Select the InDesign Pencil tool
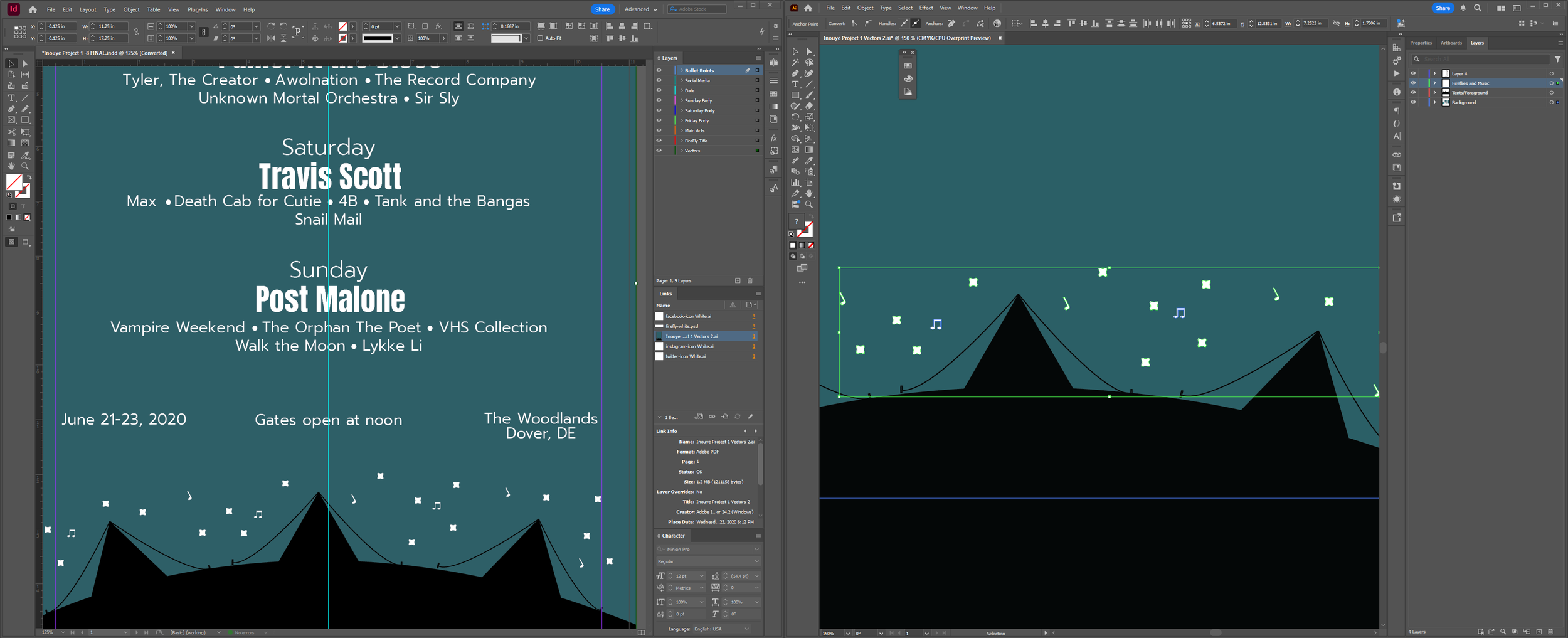 click(x=25, y=109)
